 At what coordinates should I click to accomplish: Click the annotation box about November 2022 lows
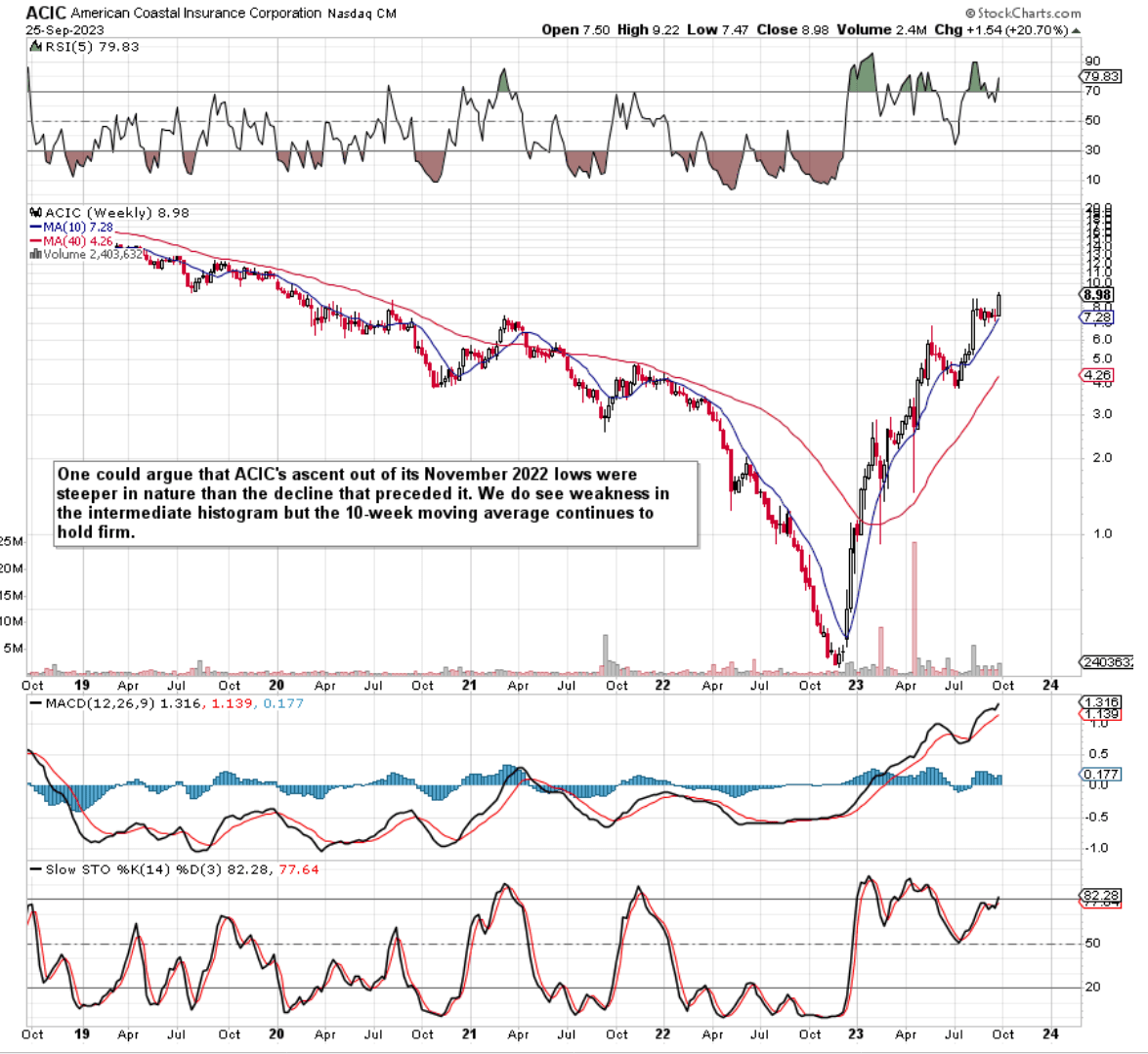tap(371, 498)
